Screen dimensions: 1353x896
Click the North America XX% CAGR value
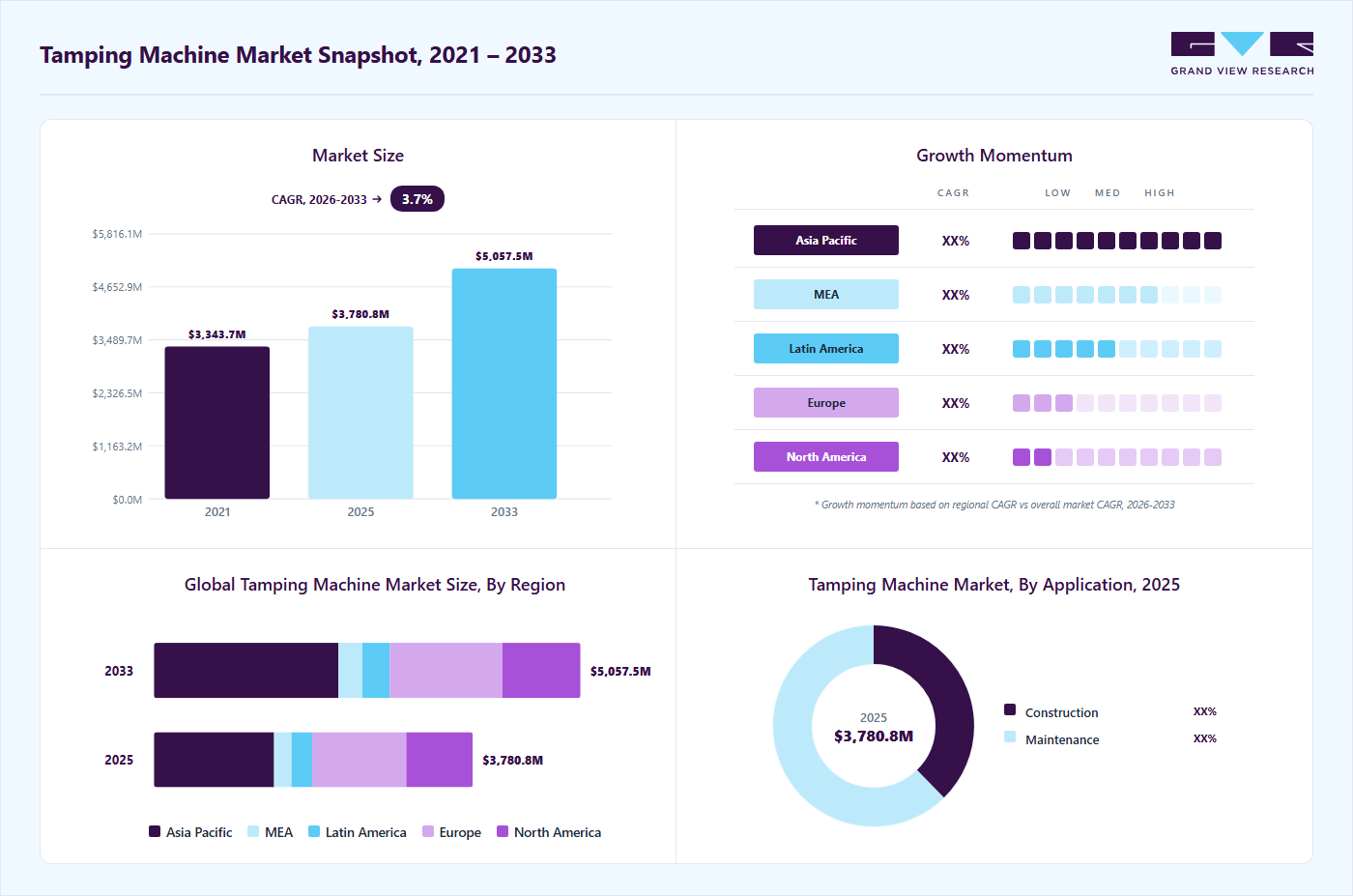[956, 457]
